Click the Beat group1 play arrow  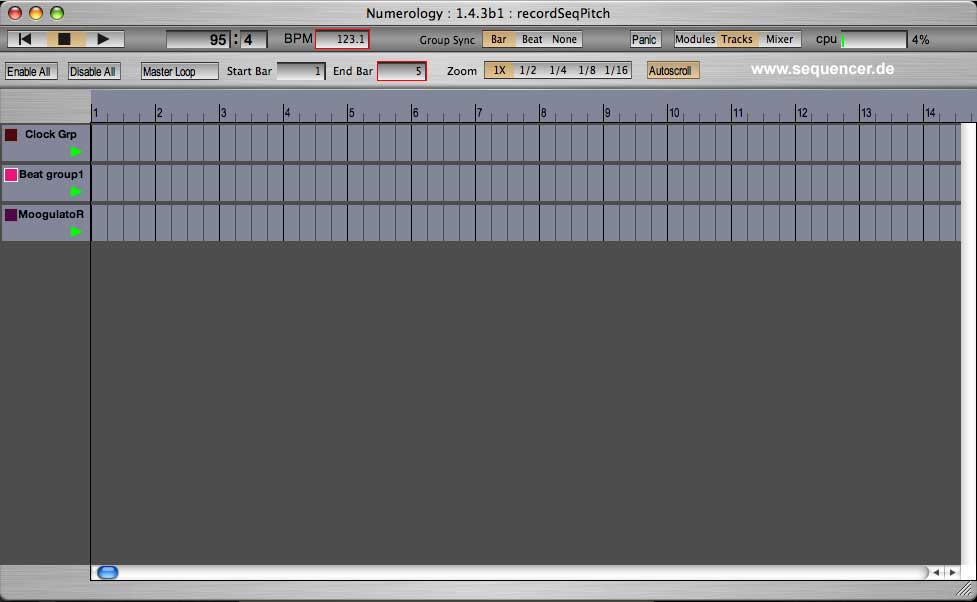(76, 191)
